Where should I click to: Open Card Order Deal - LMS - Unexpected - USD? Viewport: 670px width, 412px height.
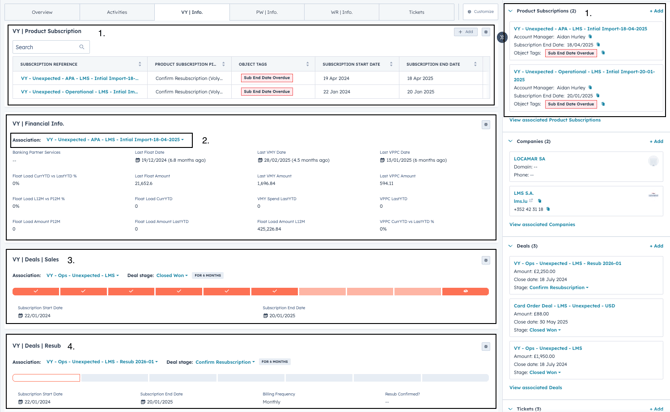(564, 306)
